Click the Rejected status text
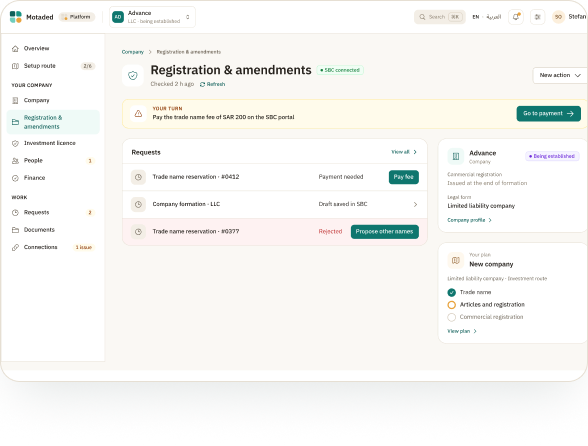Screen dimensions: 588x446 click(x=330, y=231)
